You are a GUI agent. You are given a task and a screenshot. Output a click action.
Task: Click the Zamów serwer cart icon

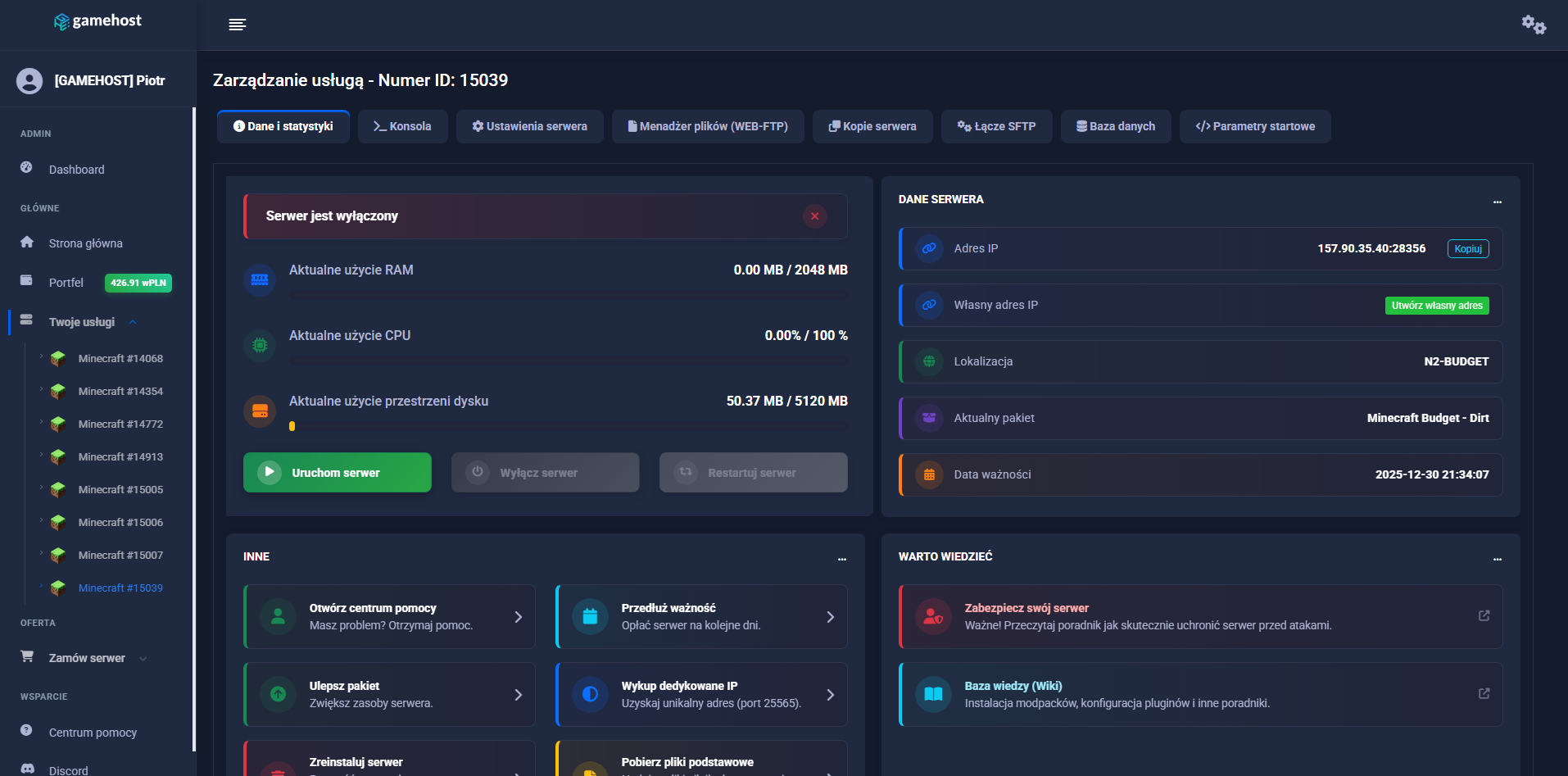(27, 656)
